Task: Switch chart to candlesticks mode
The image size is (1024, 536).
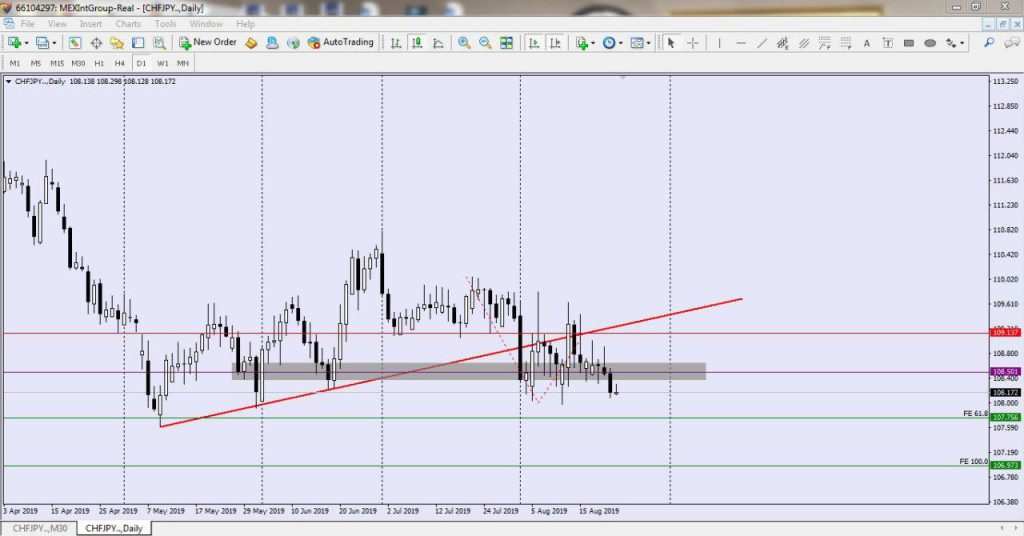Action: 417,43
